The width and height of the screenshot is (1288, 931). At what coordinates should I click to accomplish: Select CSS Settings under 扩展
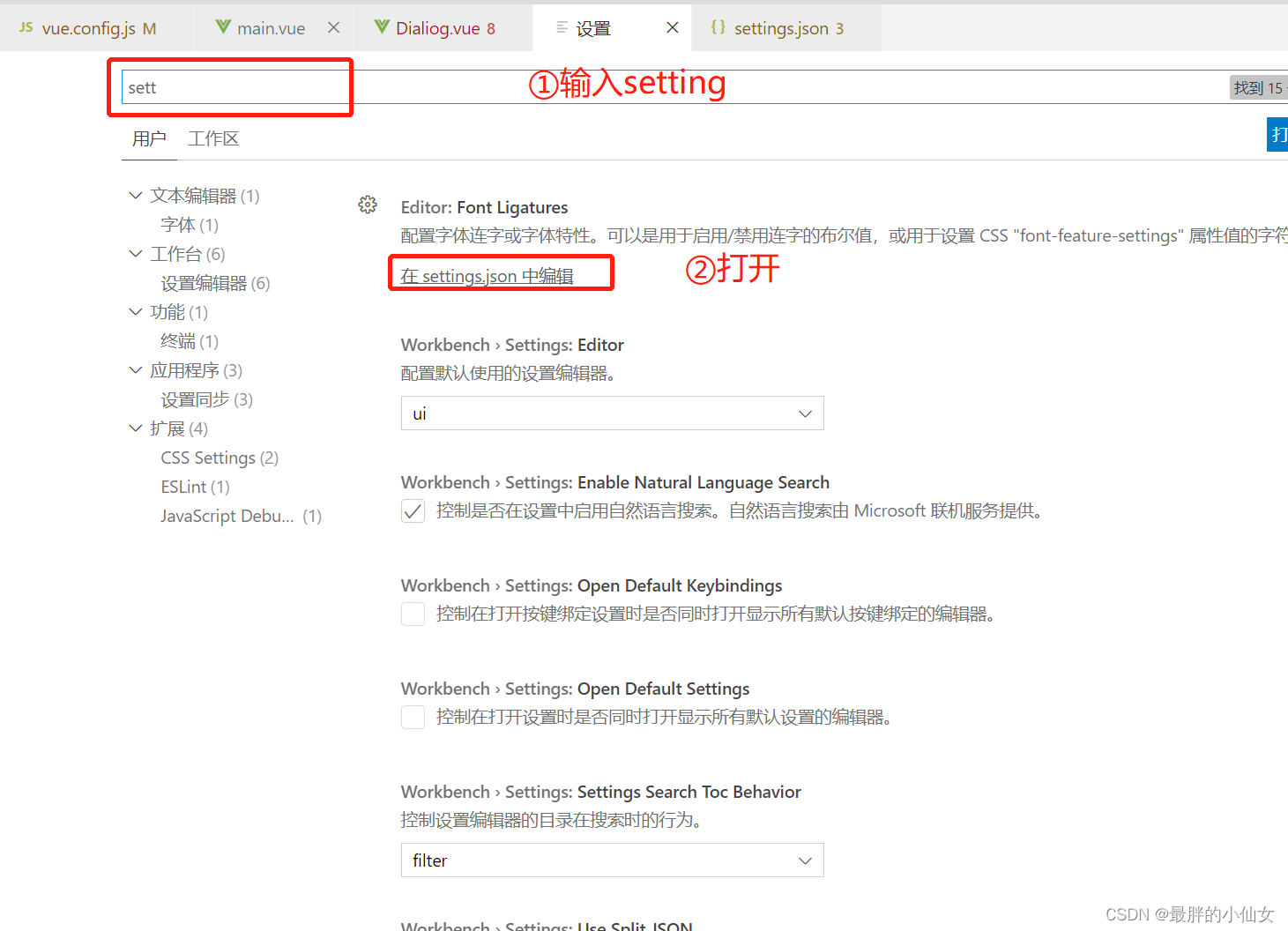(x=209, y=458)
